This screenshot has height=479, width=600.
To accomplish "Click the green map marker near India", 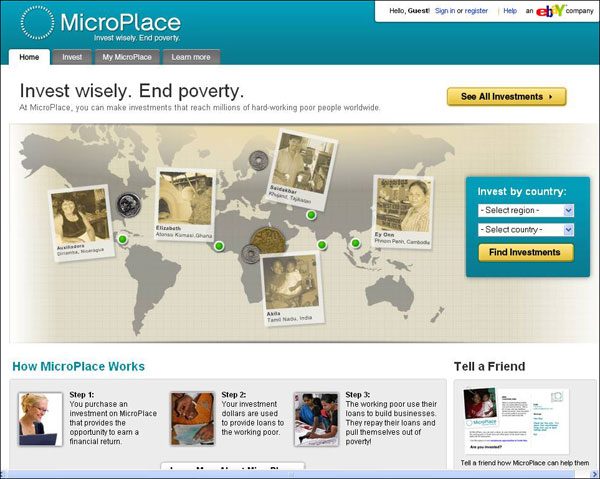I will (322, 244).
